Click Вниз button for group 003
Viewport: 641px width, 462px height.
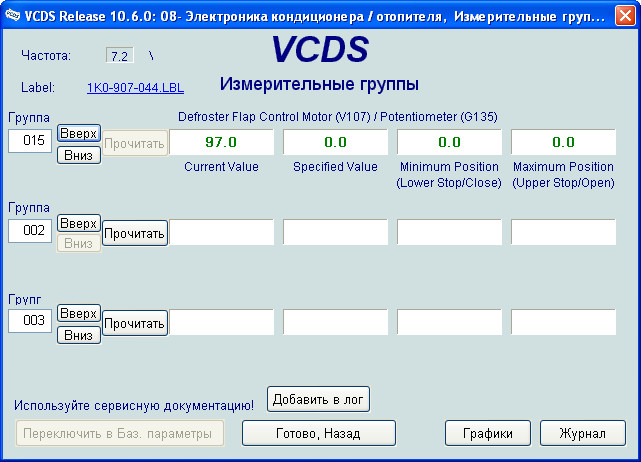79,335
